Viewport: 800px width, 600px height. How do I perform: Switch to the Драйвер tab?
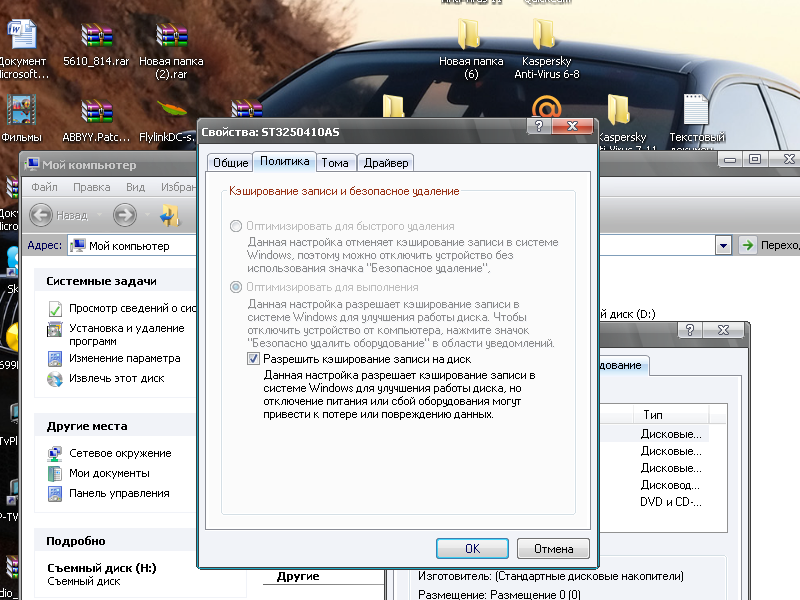coord(385,163)
